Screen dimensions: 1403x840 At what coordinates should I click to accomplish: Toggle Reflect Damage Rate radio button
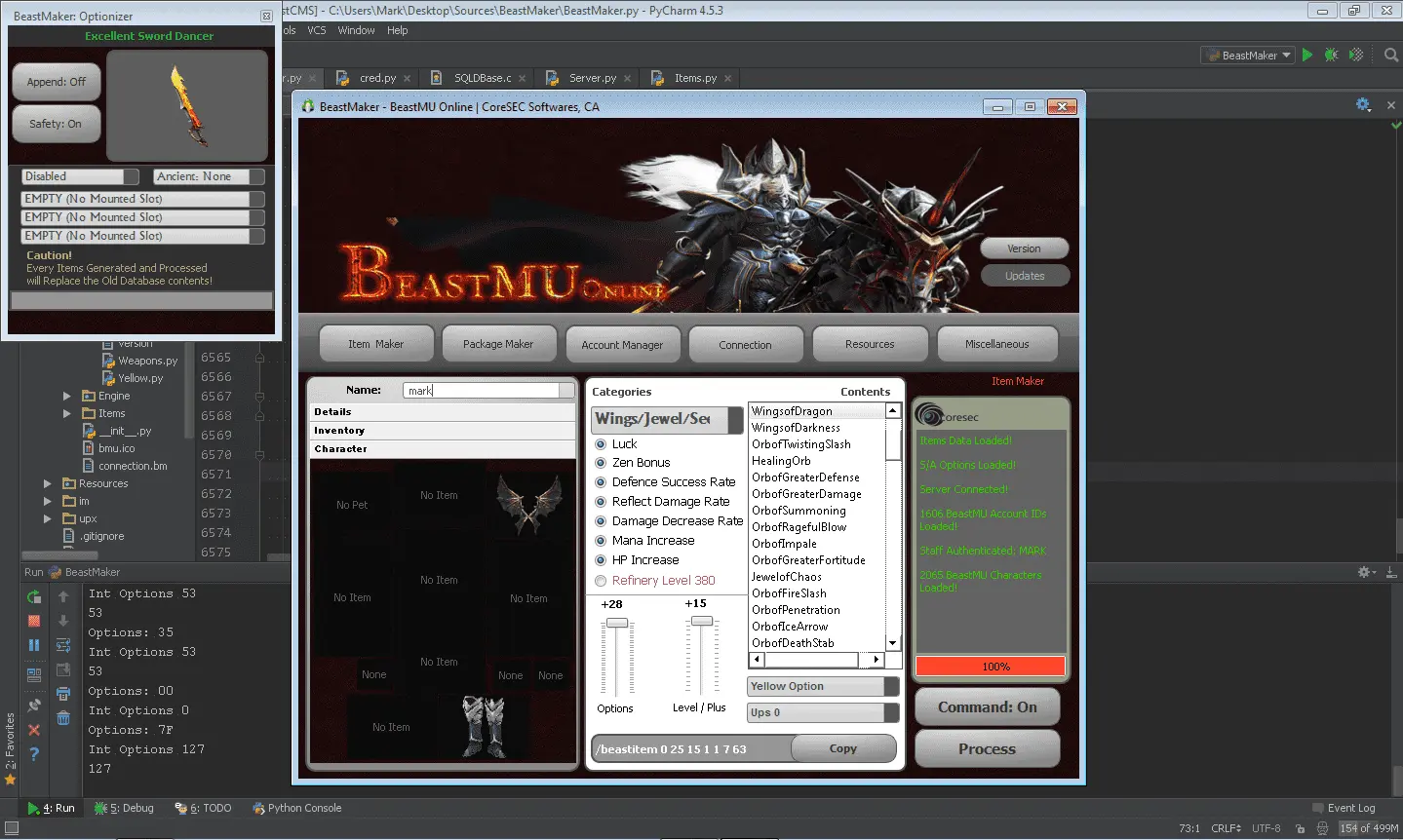(x=601, y=502)
